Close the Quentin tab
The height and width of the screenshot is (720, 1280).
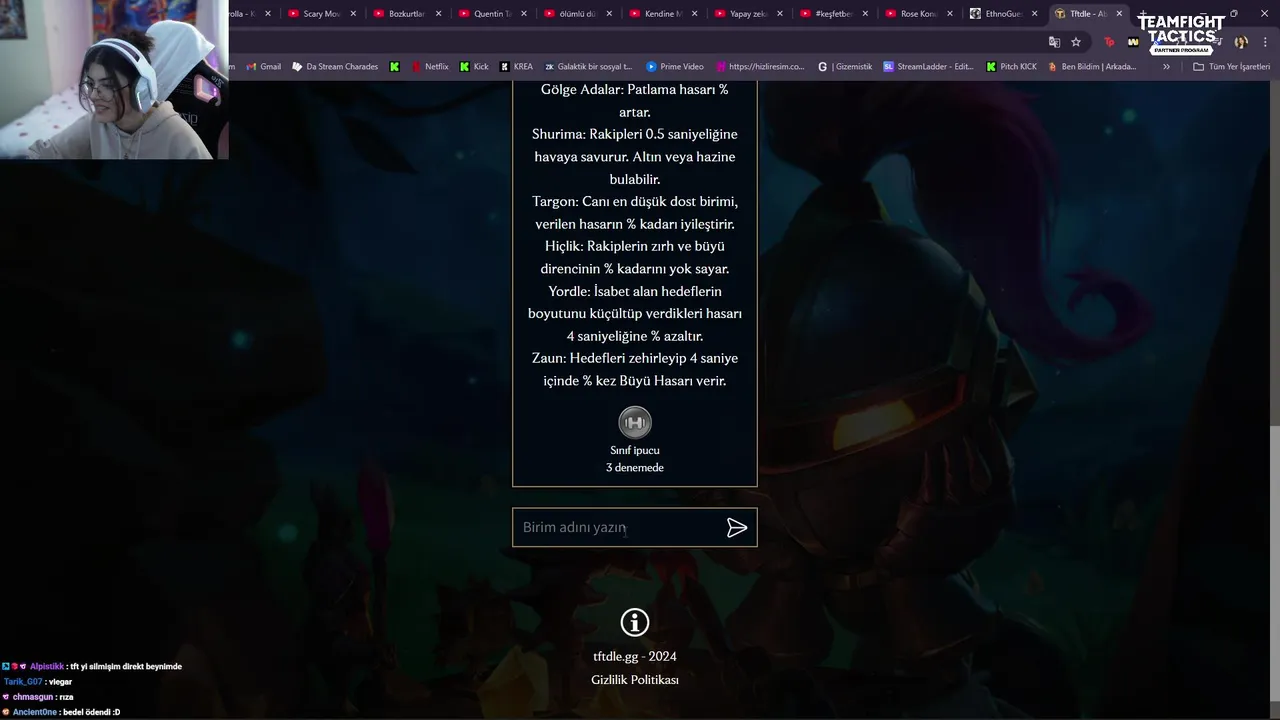click(x=524, y=14)
